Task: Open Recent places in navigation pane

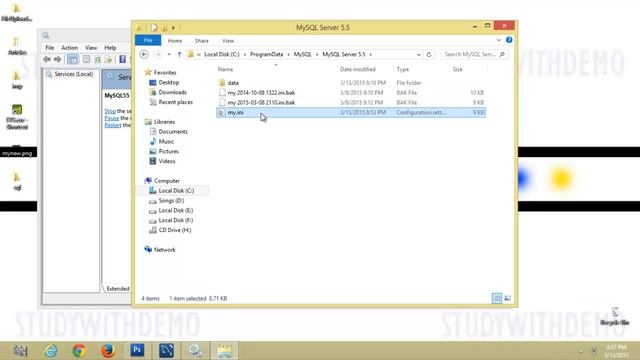Action: pos(176,102)
